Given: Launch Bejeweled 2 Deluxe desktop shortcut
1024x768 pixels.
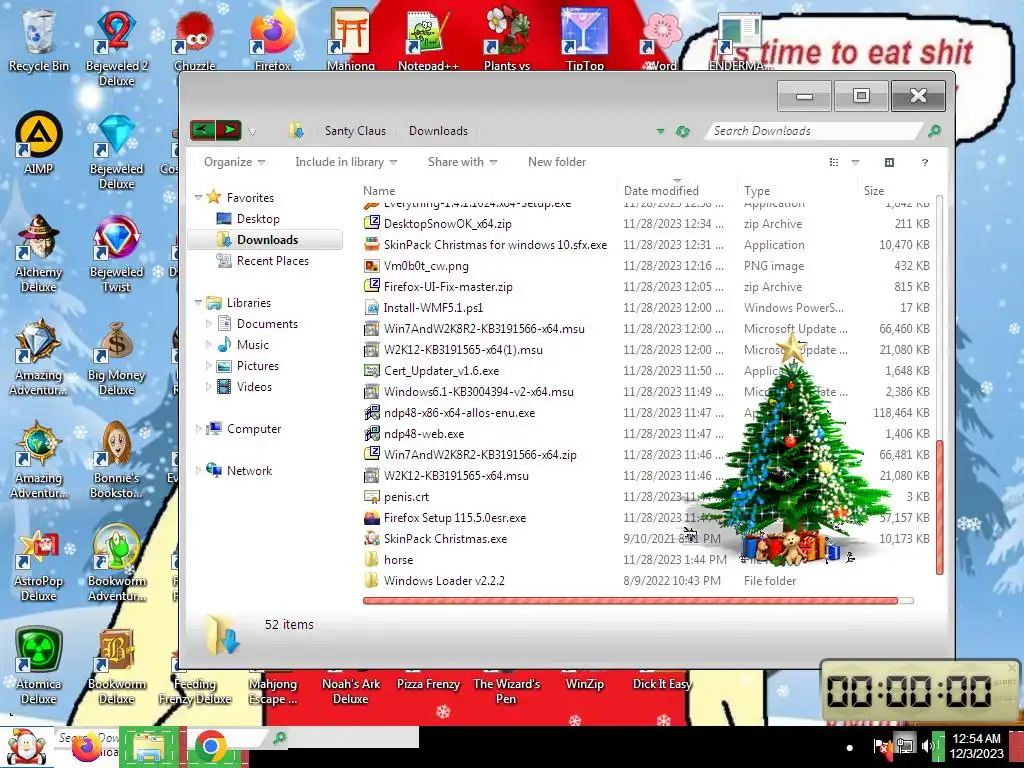Looking at the screenshot, I should click(116, 48).
